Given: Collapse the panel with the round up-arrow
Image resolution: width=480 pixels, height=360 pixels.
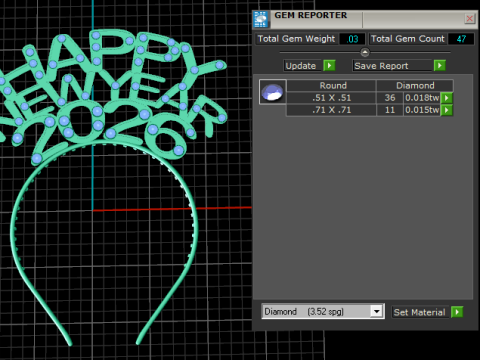Looking at the screenshot, I should click(x=365, y=52).
